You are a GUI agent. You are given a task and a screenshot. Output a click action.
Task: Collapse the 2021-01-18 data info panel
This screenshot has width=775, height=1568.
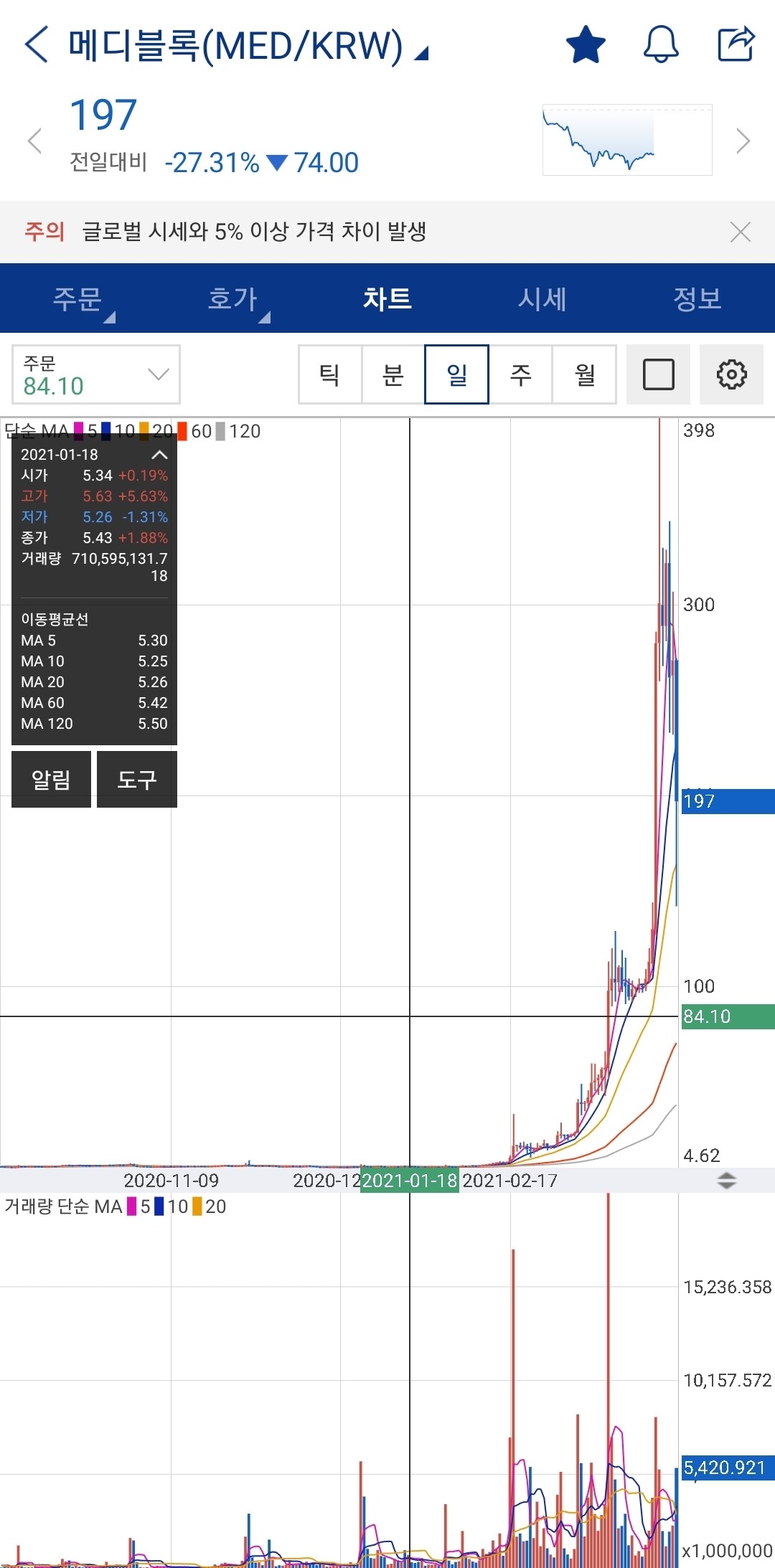[x=159, y=455]
